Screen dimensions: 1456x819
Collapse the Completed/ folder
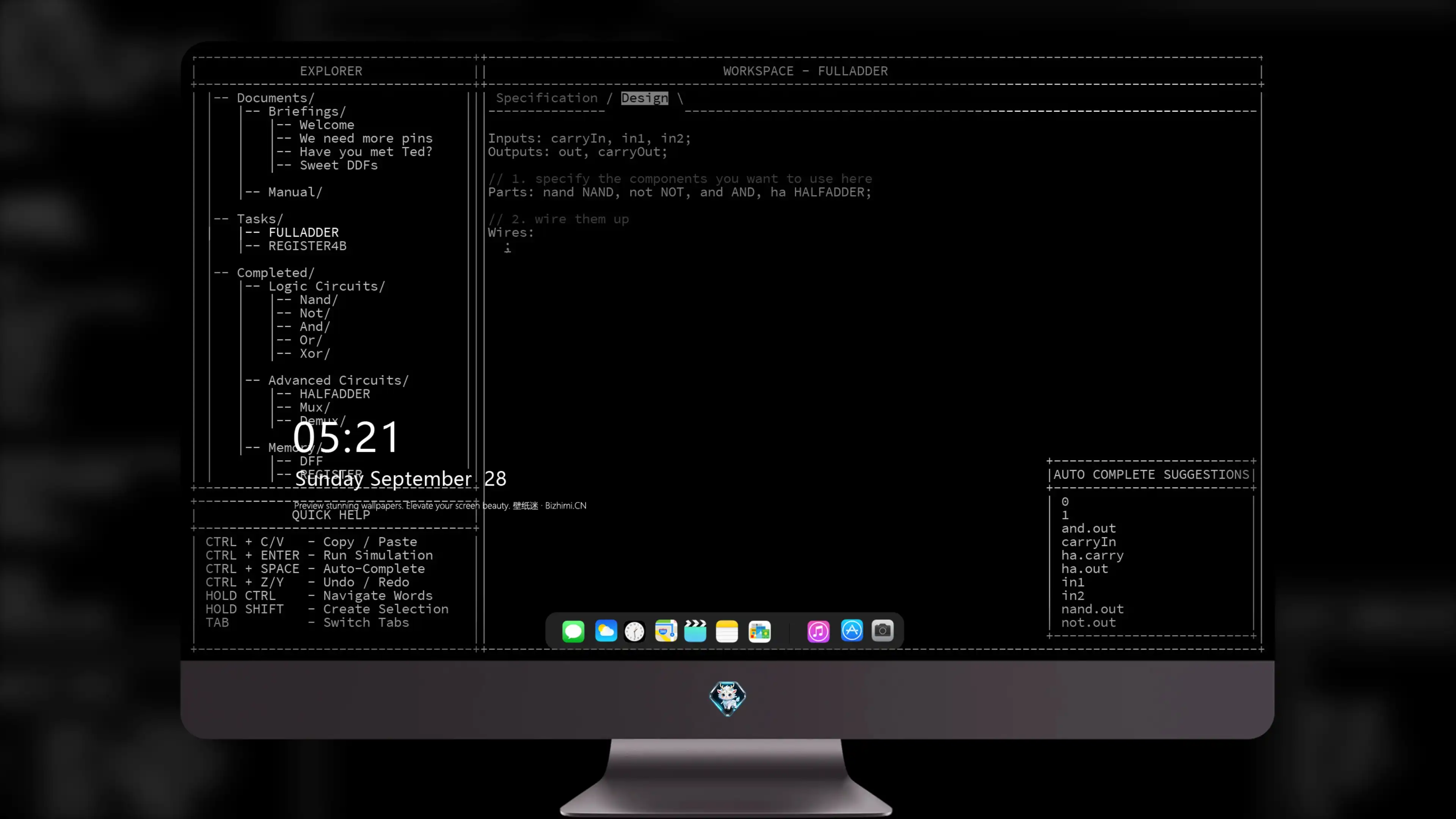click(x=275, y=273)
